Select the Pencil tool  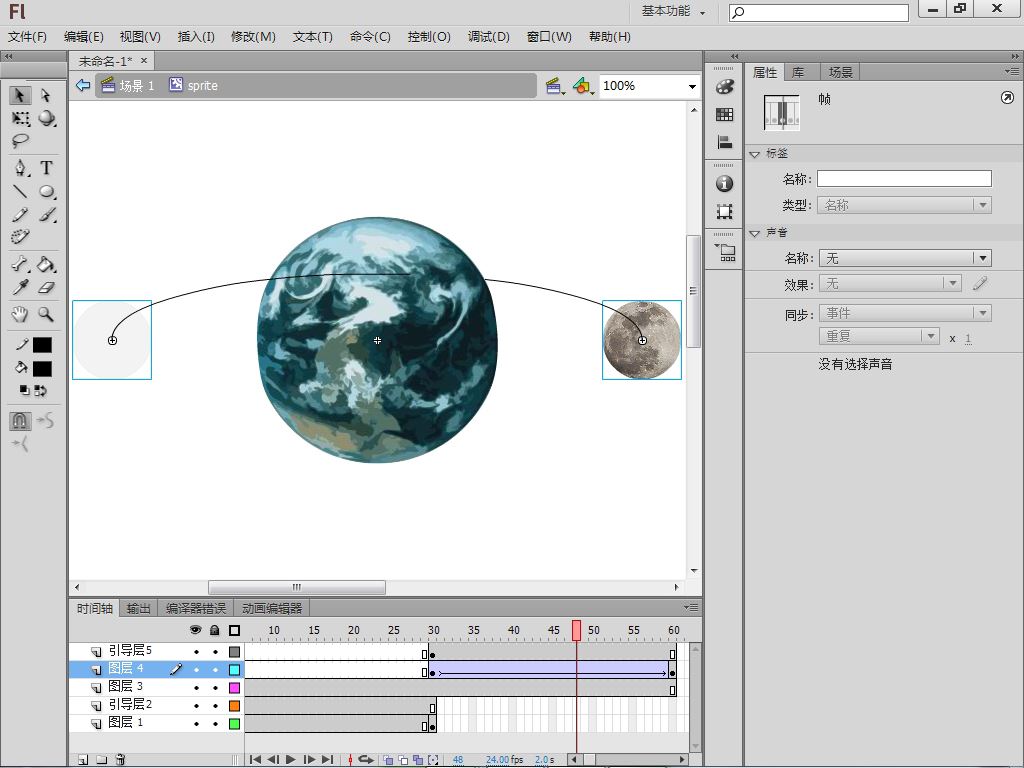tap(20, 214)
